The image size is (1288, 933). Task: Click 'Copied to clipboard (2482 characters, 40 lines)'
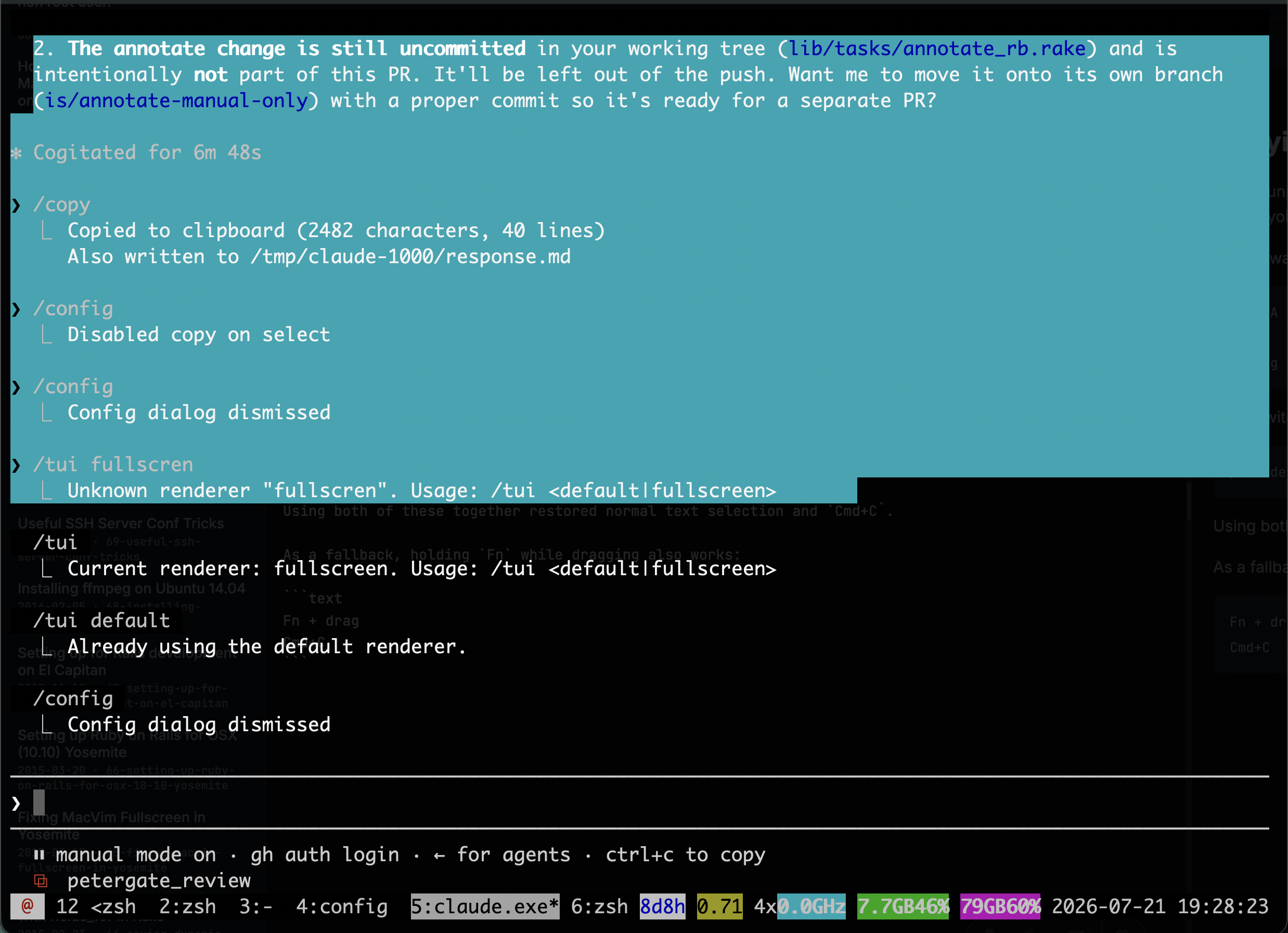pos(336,230)
